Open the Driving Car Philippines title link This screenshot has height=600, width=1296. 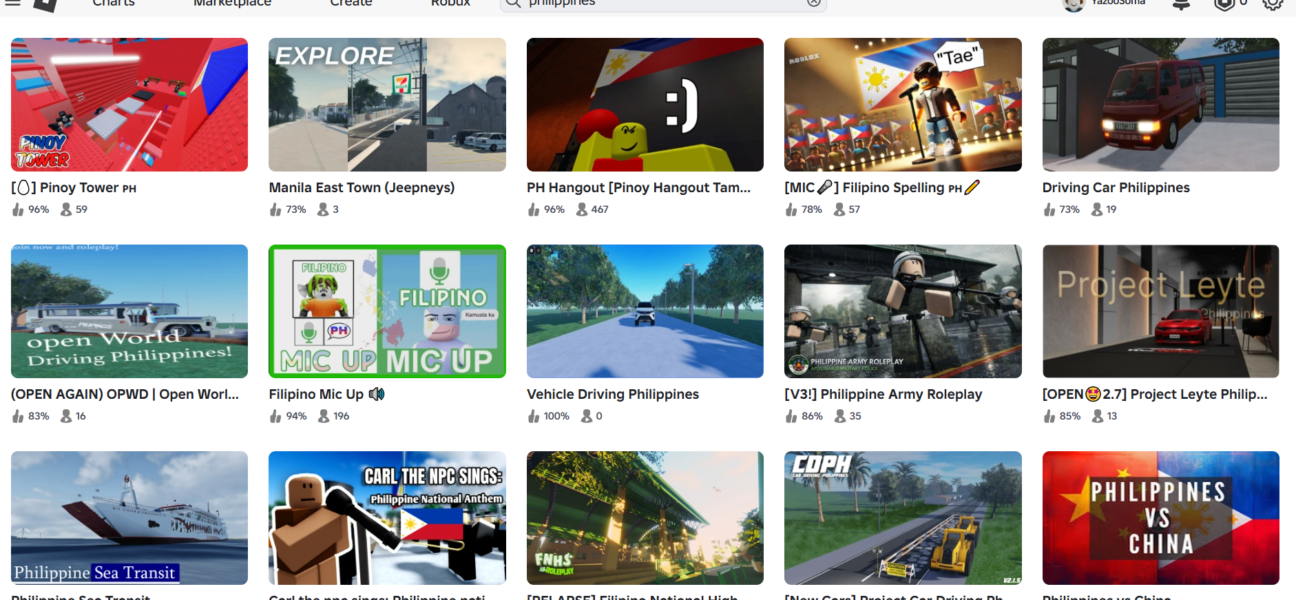click(1115, 188)
